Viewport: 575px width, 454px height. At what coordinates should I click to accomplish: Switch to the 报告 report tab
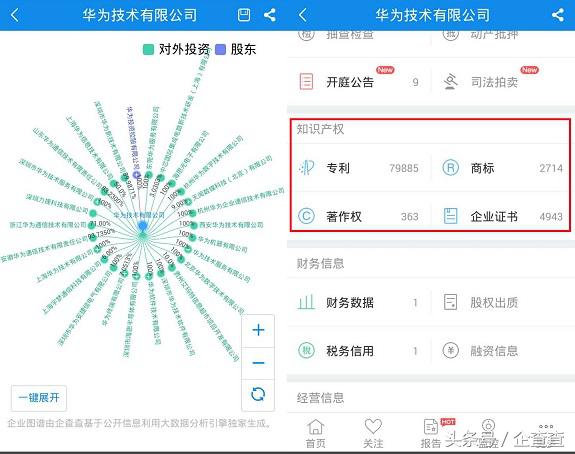point(431,434)
